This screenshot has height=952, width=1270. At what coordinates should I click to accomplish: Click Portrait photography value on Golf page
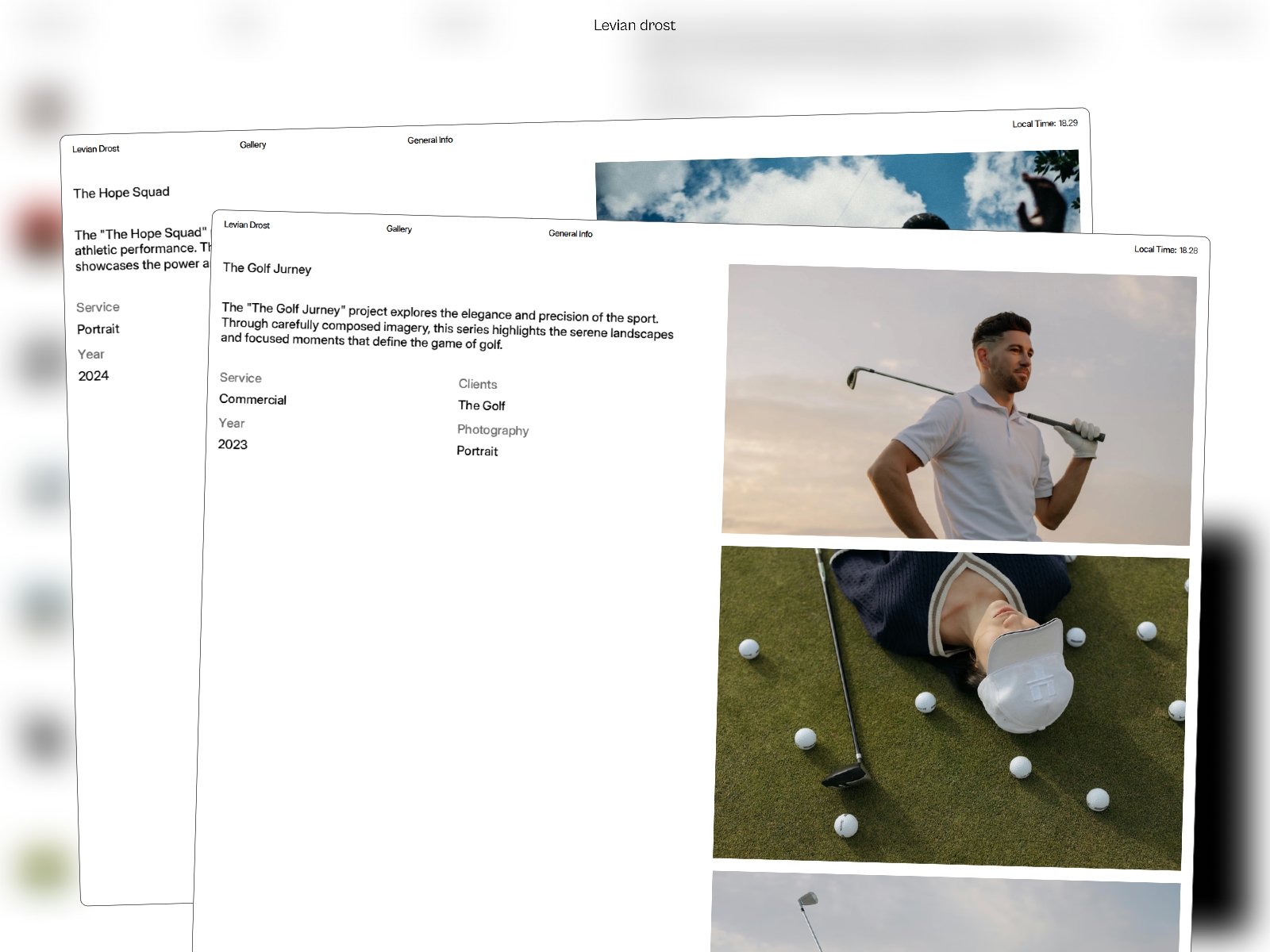pyautogui.click(x=477, y=451)
